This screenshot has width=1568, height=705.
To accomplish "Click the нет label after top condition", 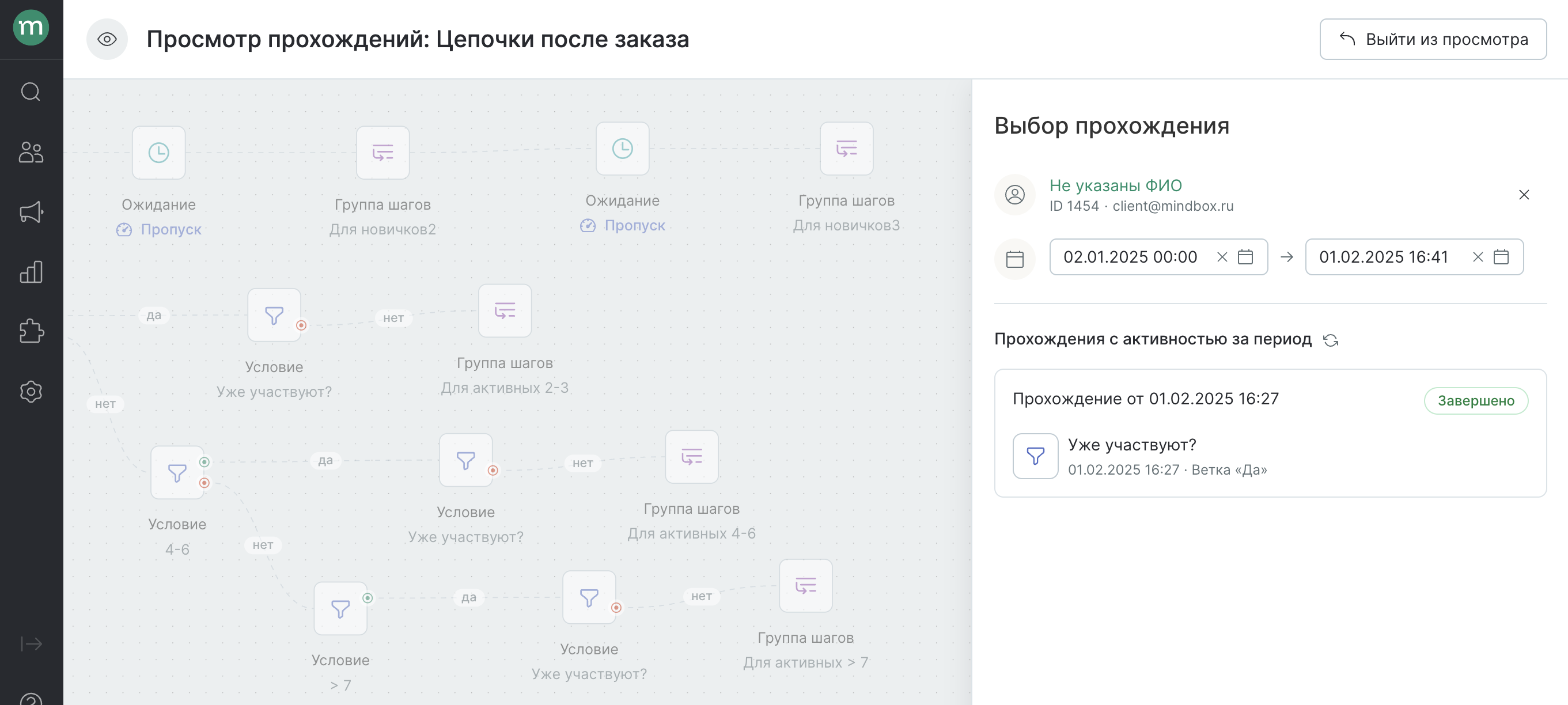I will coord(394,318).
